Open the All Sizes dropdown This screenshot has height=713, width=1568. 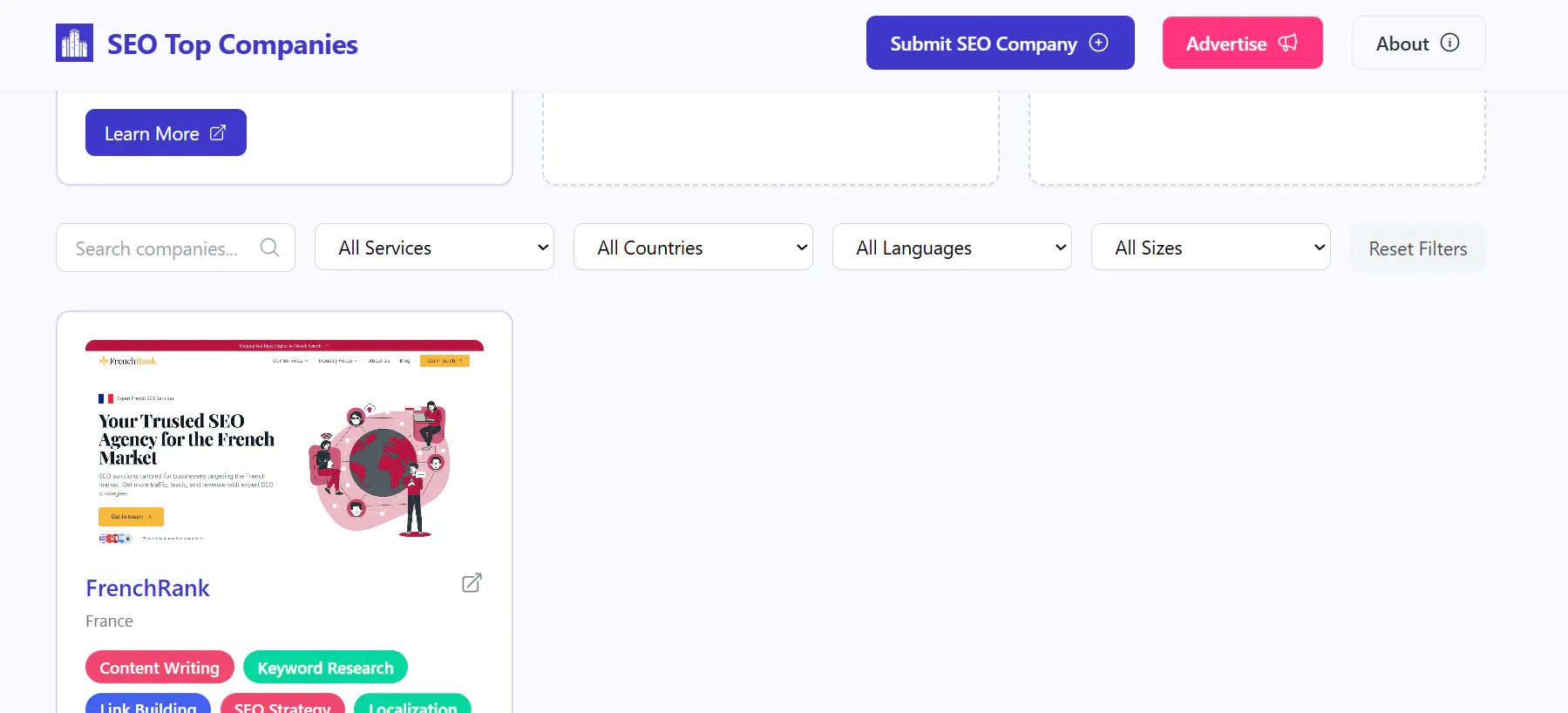tap(1211, 248)
